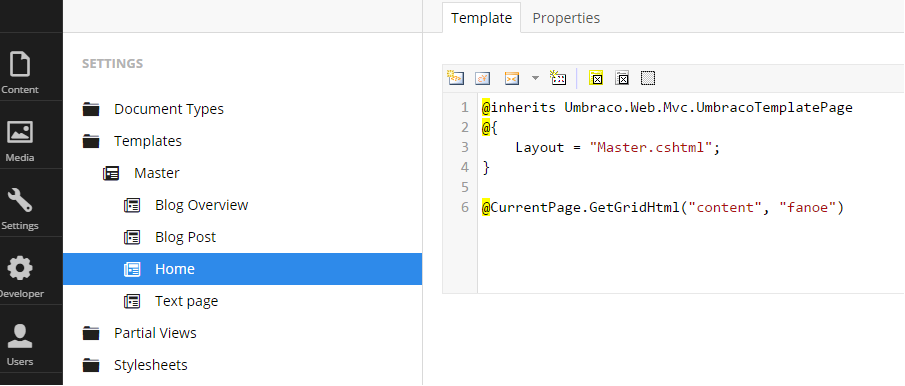
Task: Expand the Document Types folder
Action: point(91,109)
